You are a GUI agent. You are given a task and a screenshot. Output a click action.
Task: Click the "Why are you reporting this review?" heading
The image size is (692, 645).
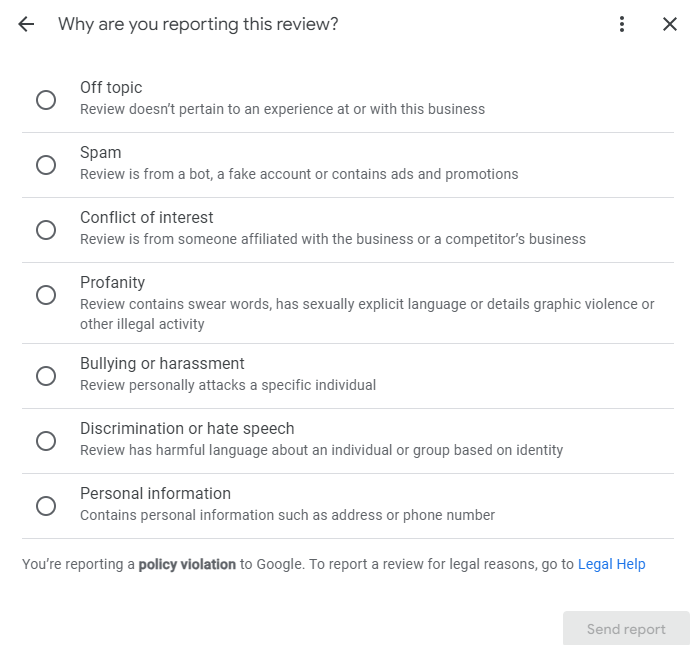click(198, 24)
